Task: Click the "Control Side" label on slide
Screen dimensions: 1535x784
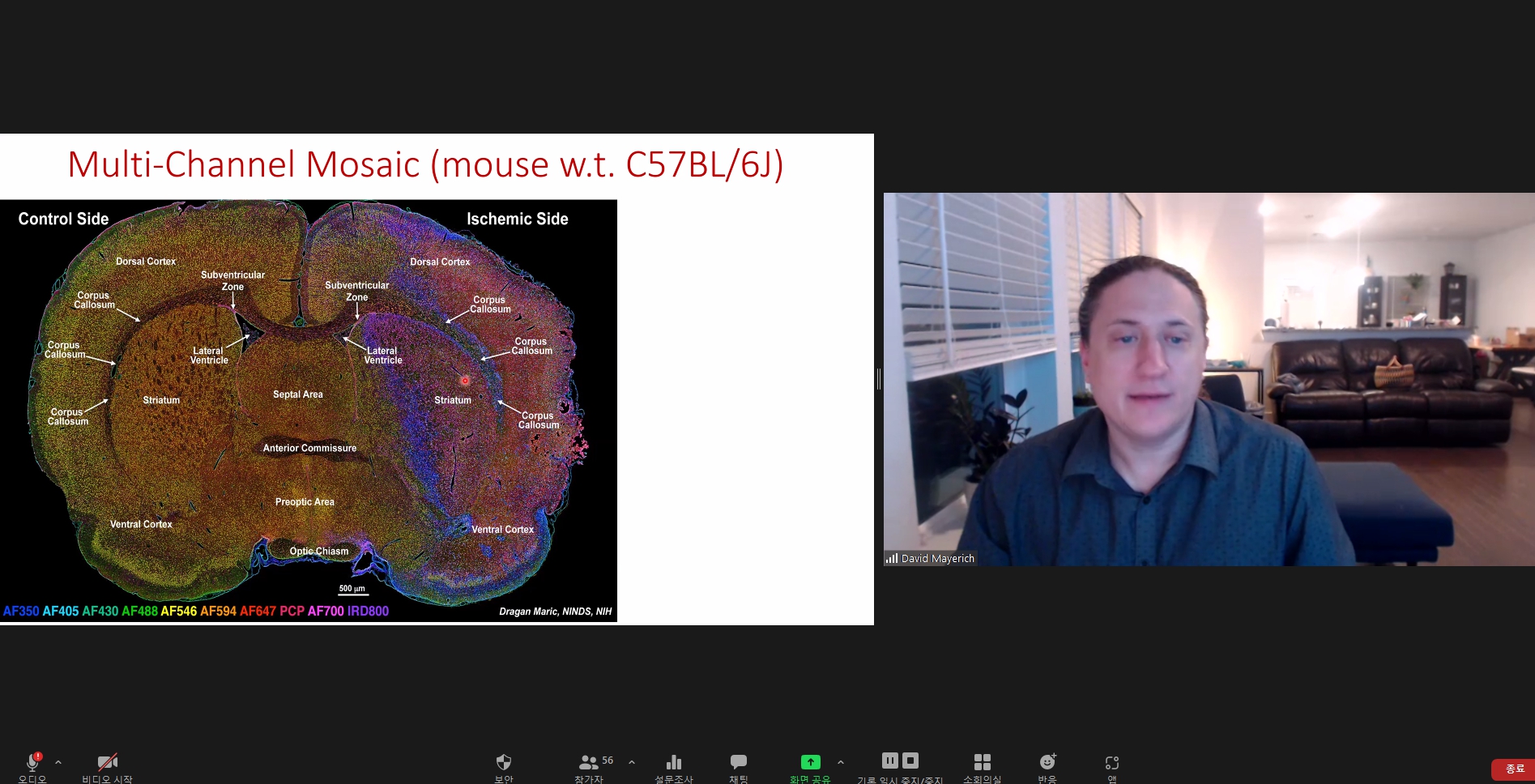Action: tap(63, 219)
